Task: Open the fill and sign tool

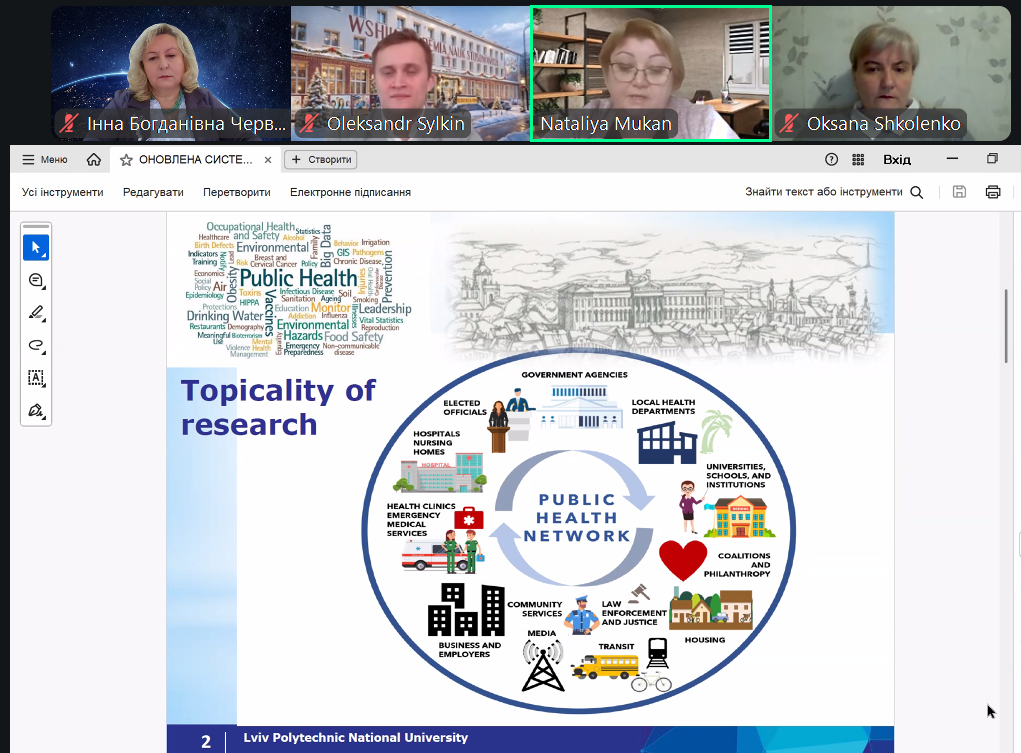Action: coord(36,410)
